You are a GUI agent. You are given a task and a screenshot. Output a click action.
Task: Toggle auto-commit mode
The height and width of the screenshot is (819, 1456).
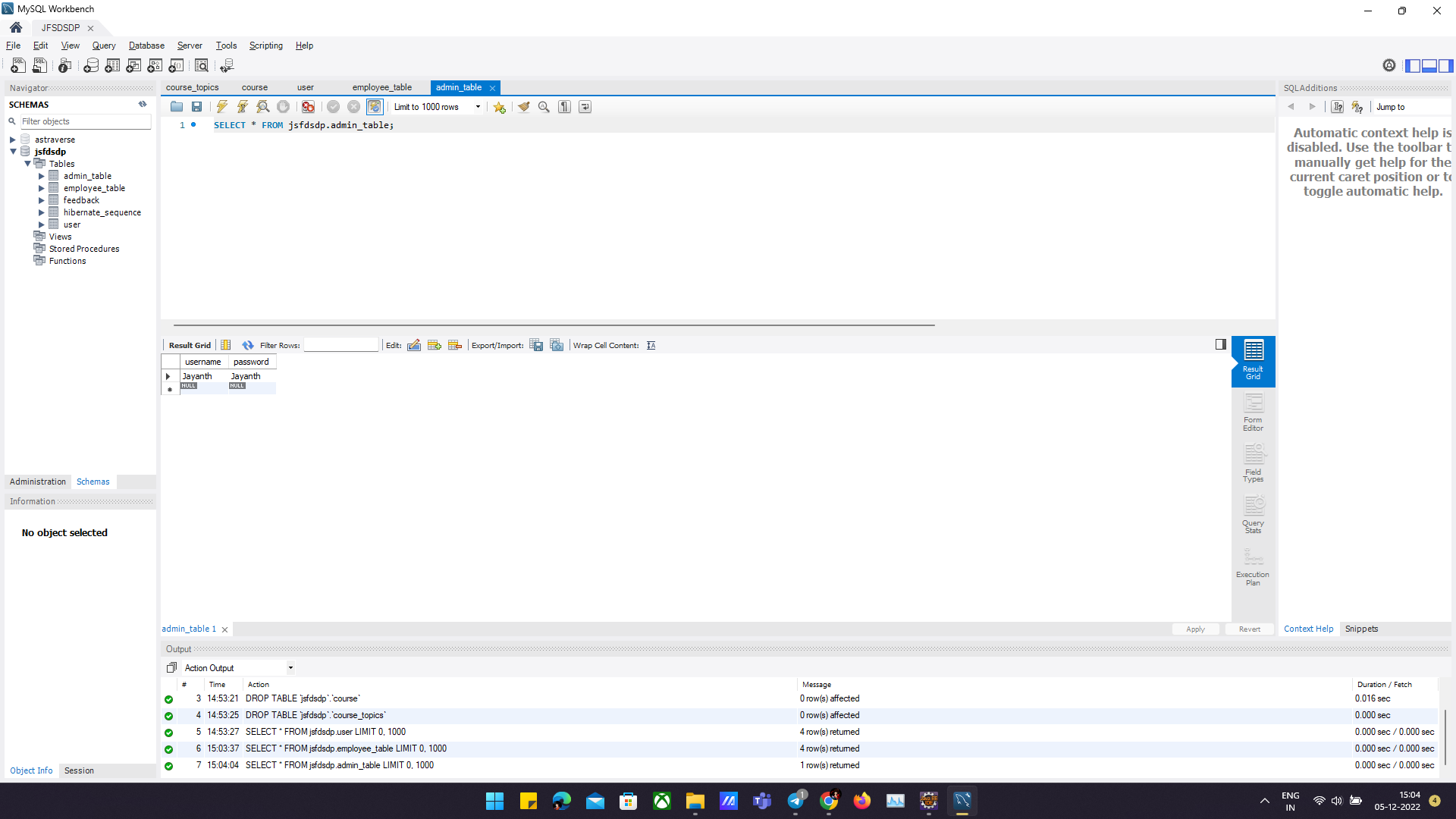pos(374,107)
